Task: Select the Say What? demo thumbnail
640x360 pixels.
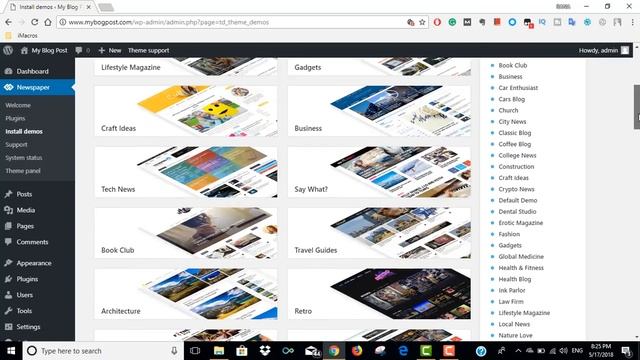Action: click(x=379, y=172)
